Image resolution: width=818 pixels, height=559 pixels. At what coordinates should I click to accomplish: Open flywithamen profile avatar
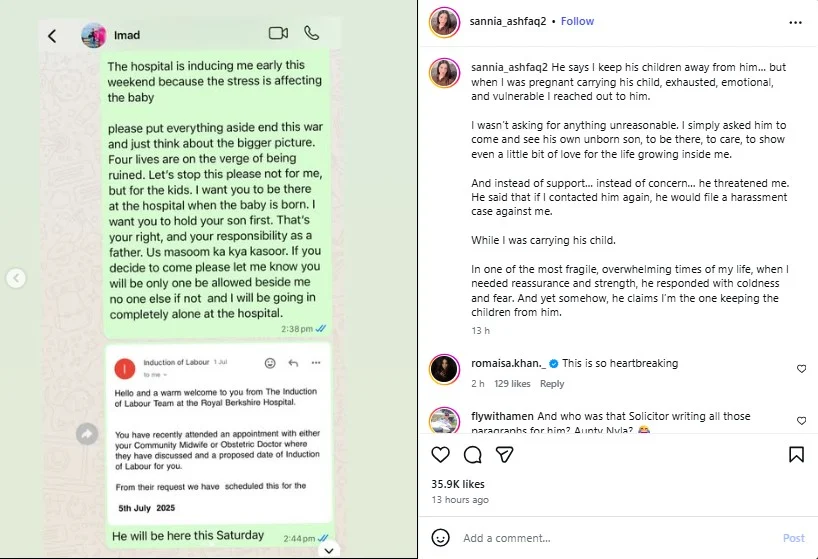click(444, 421)
